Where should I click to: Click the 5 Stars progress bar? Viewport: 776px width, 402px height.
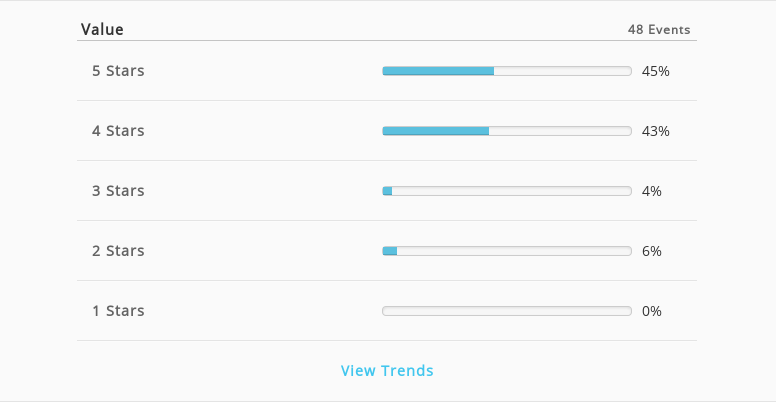point(507,71)
